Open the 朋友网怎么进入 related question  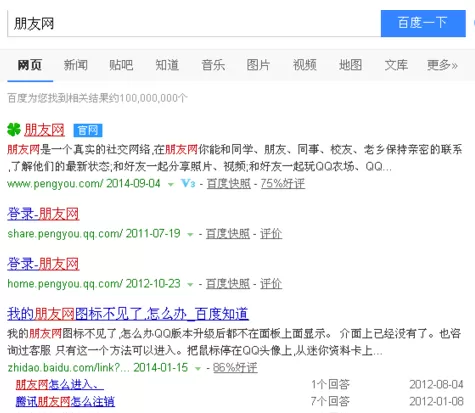[60, 384]
